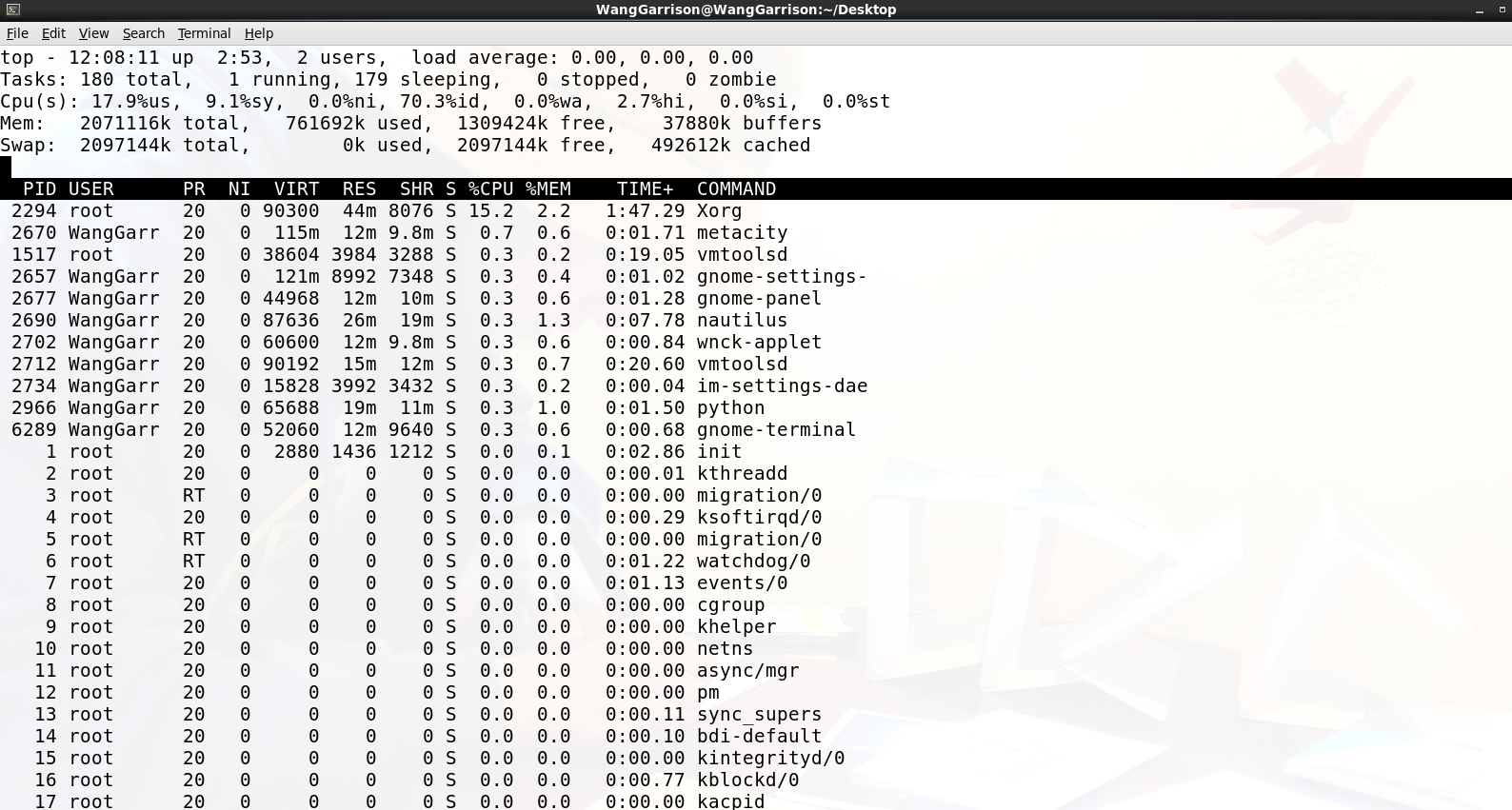Click the PID column header

(x=40, y=189)
